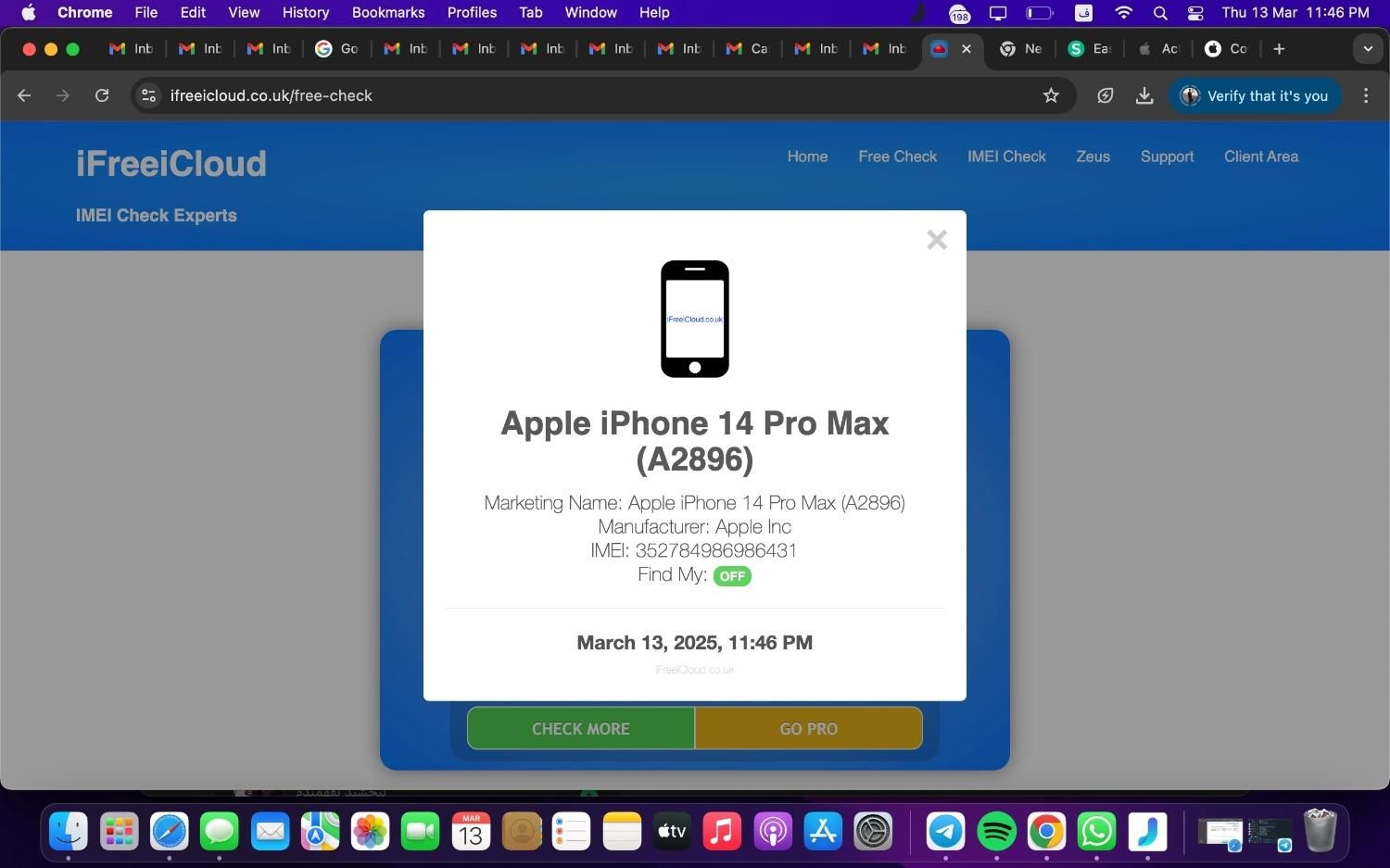The width and height of the screenshot is (1390, 868).
Task: Click the CHECK MORE green button
Action: point(581,728)
